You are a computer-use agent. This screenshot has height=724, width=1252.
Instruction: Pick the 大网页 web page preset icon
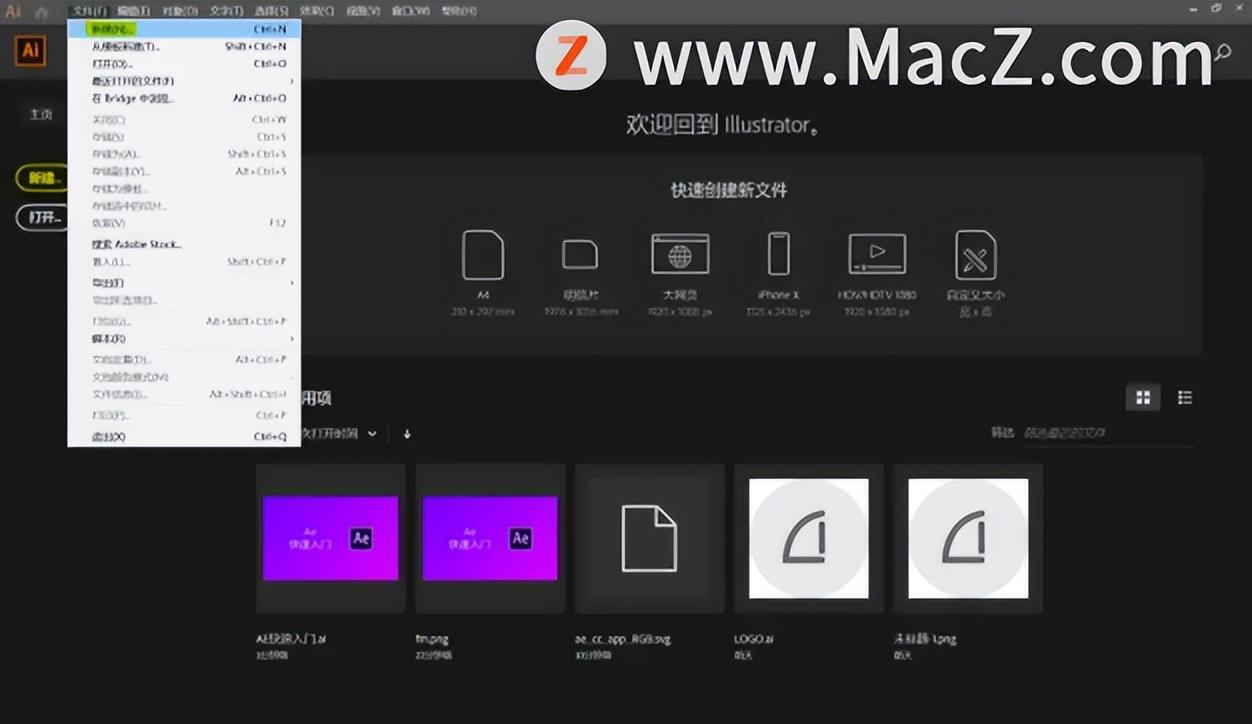[680, 255]
